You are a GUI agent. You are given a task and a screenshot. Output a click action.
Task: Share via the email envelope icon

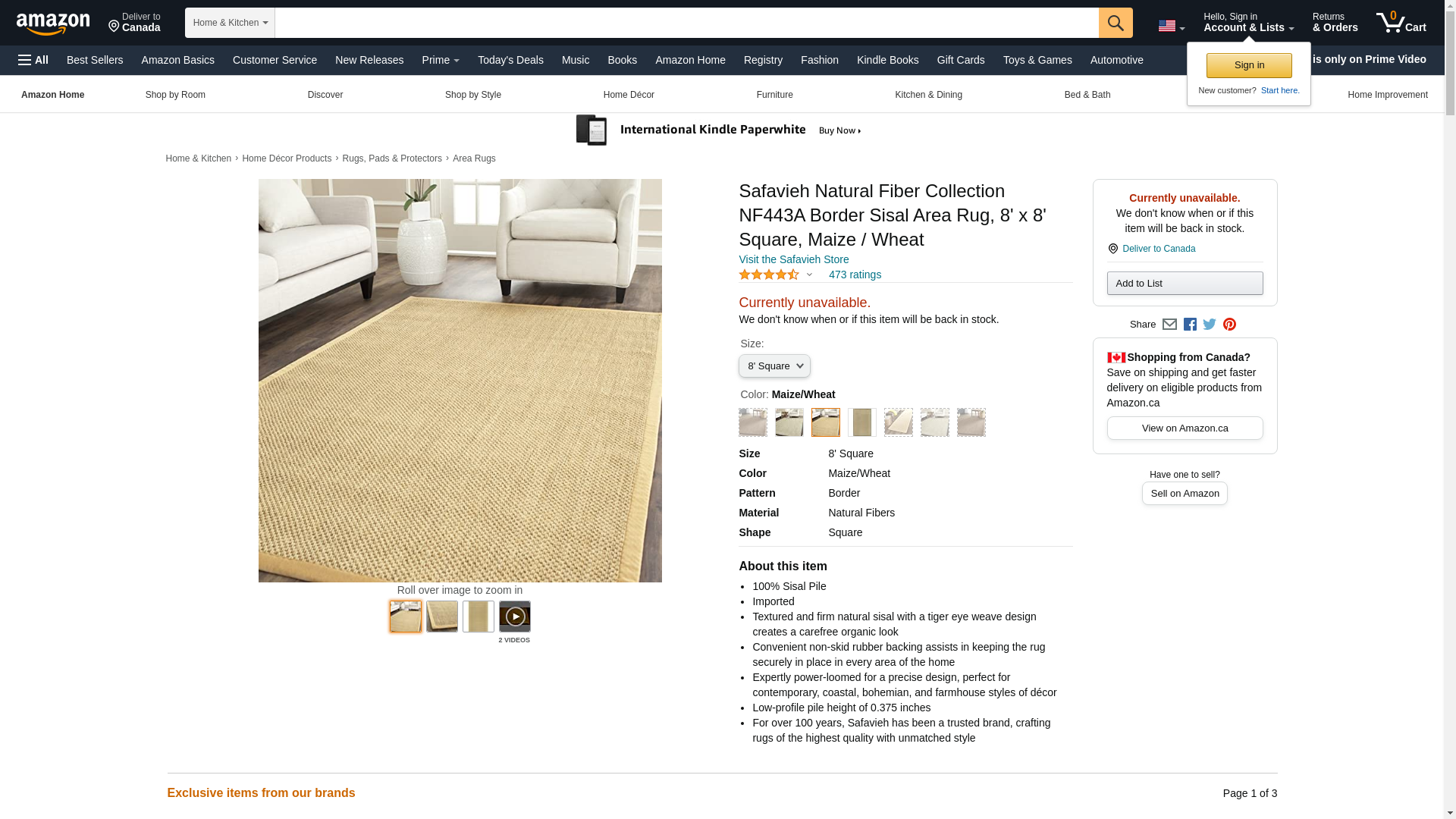click(x=1169, y=325)
